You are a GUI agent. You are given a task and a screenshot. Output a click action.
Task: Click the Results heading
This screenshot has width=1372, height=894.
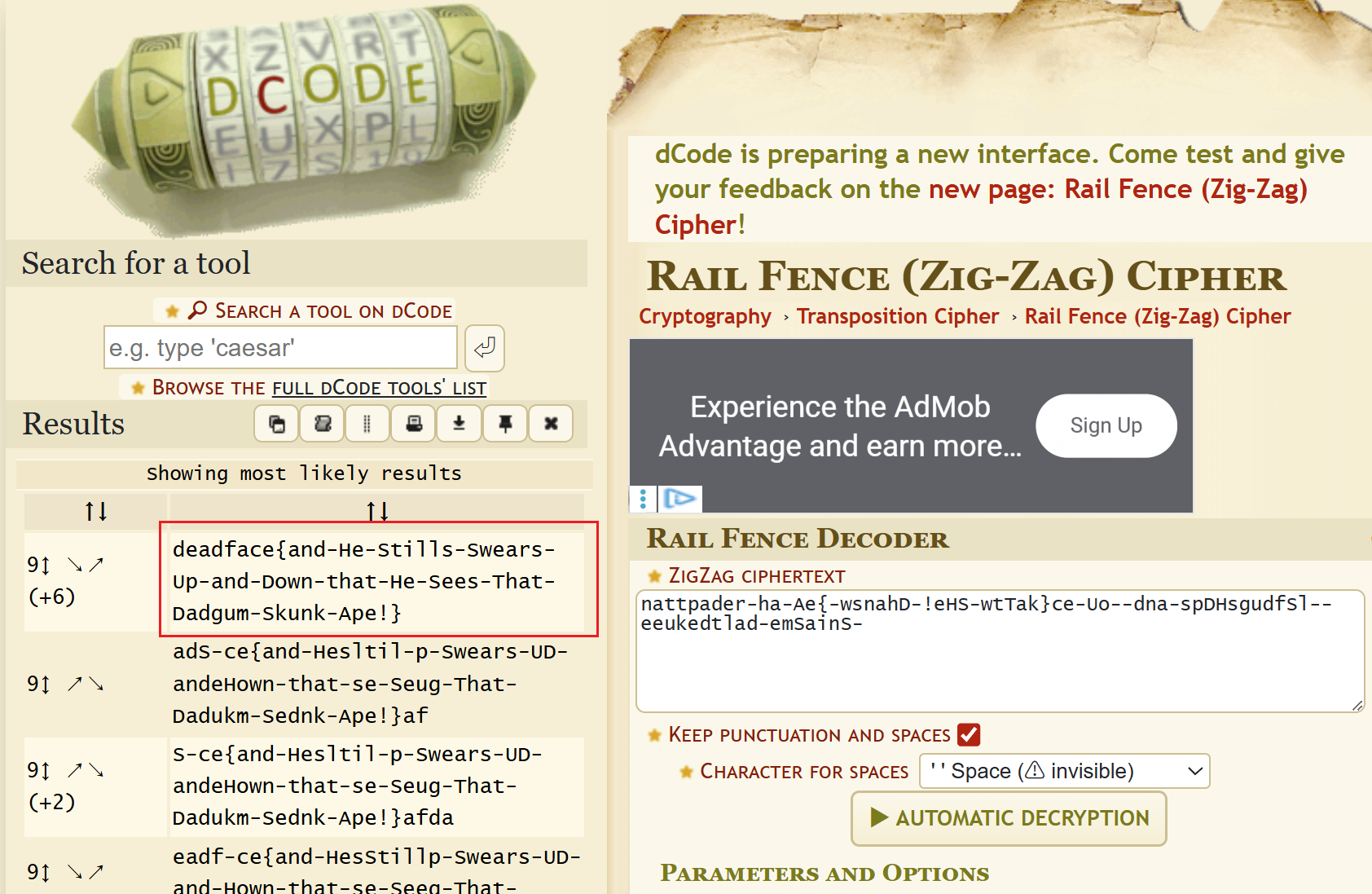click(73, 424)
